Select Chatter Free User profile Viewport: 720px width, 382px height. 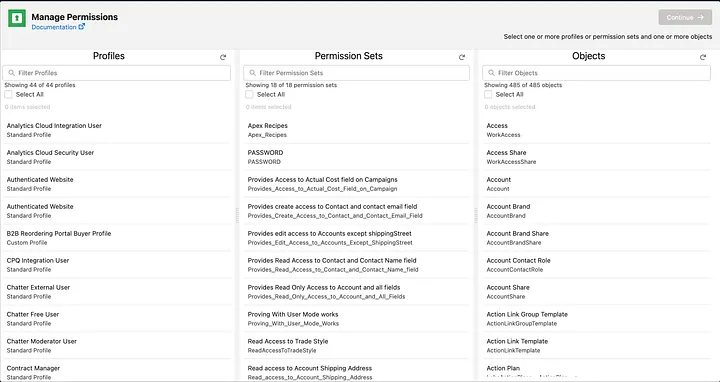pos(117,319)
